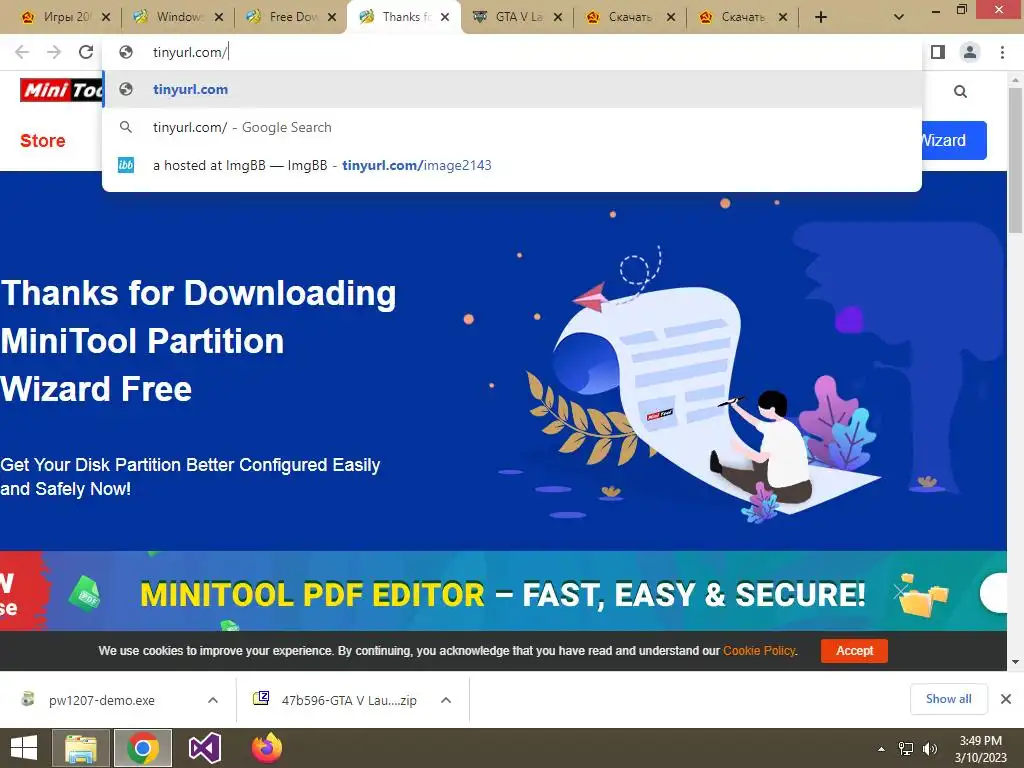Switch to the GTA V La tab

[x=509, y=17]
